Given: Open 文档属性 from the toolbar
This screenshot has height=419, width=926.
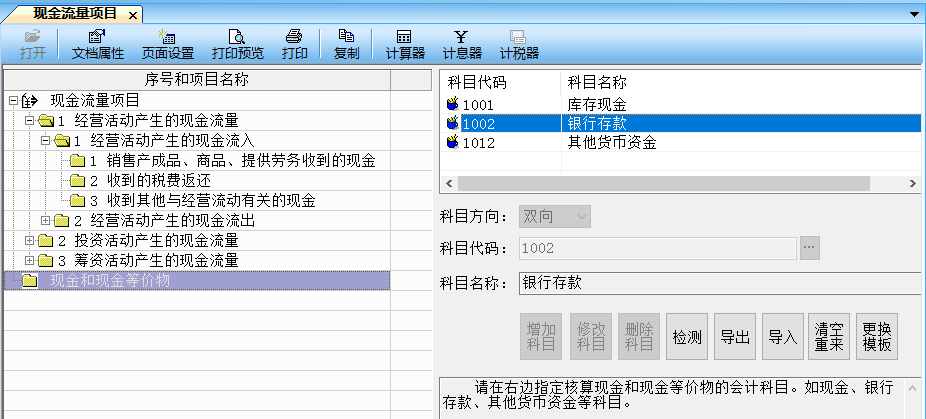Looking at the screenshot, I should [x=97, y=44].
